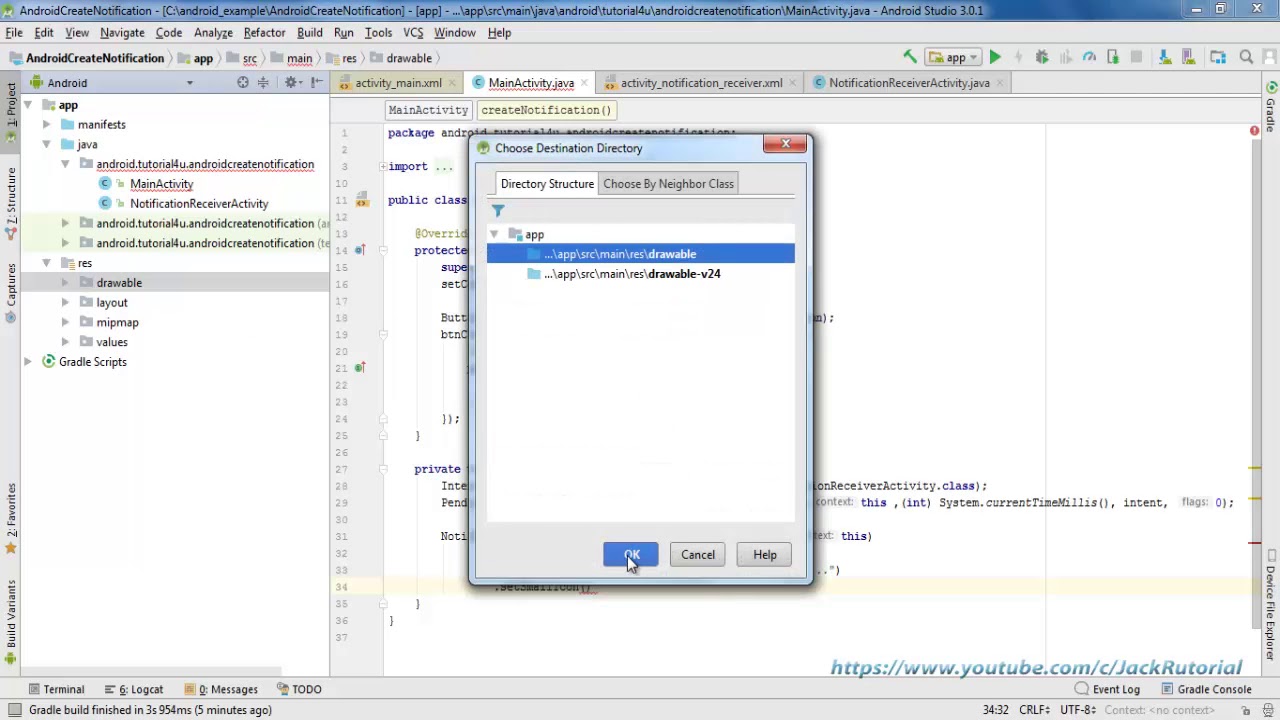The width and height of the screenshot is (1280, 720).
Task: Click the Hide Project panel icon
Action: point(316,82)
